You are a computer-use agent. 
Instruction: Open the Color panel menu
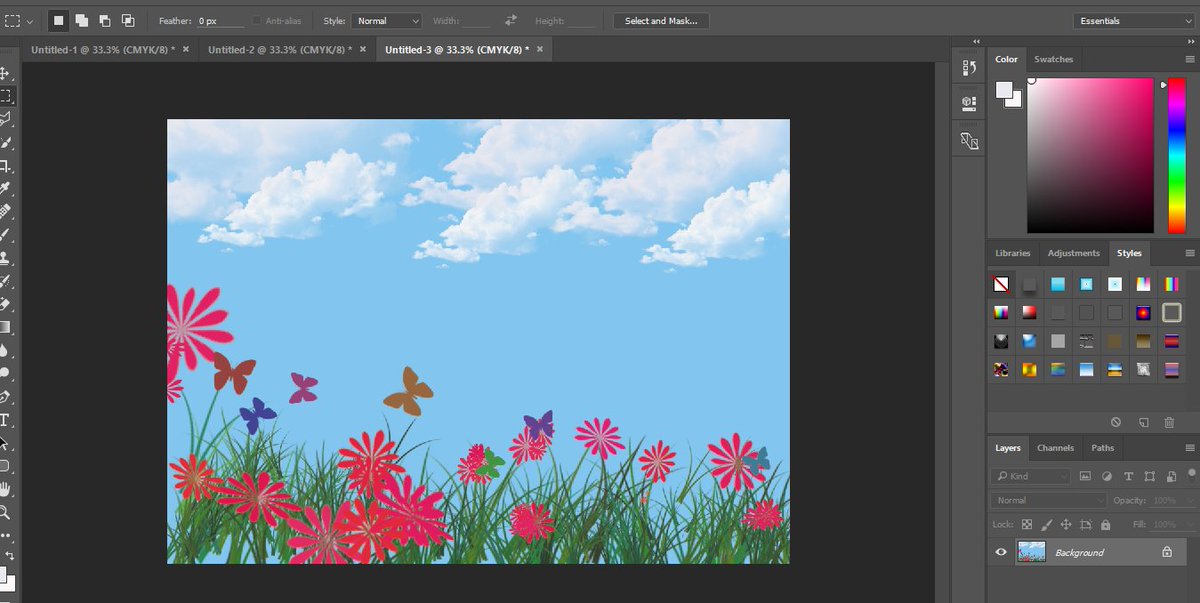coord(1190,59)
